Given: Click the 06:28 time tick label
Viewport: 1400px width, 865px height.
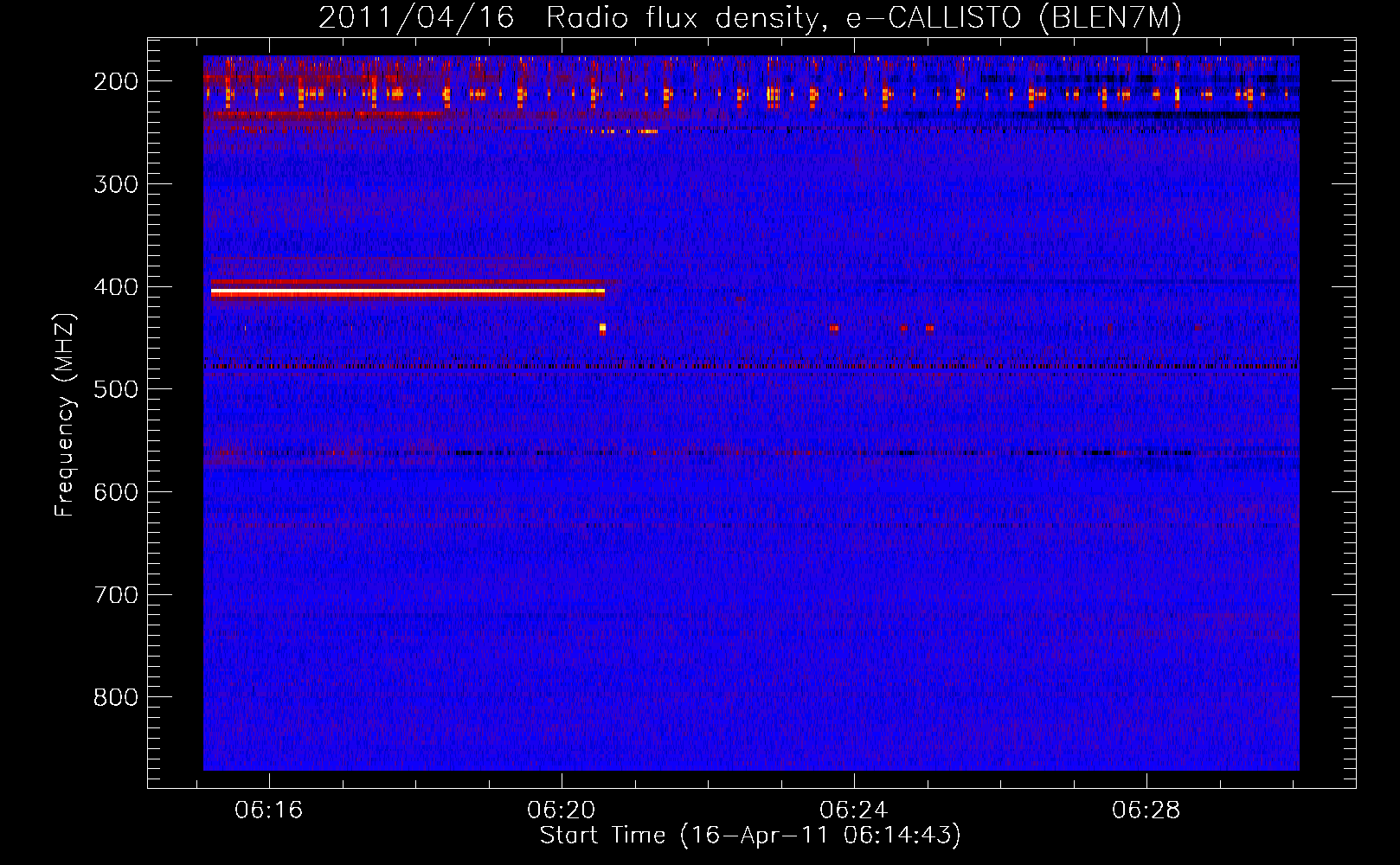Looking at the screenshot, I should (x=1146, y=811).
